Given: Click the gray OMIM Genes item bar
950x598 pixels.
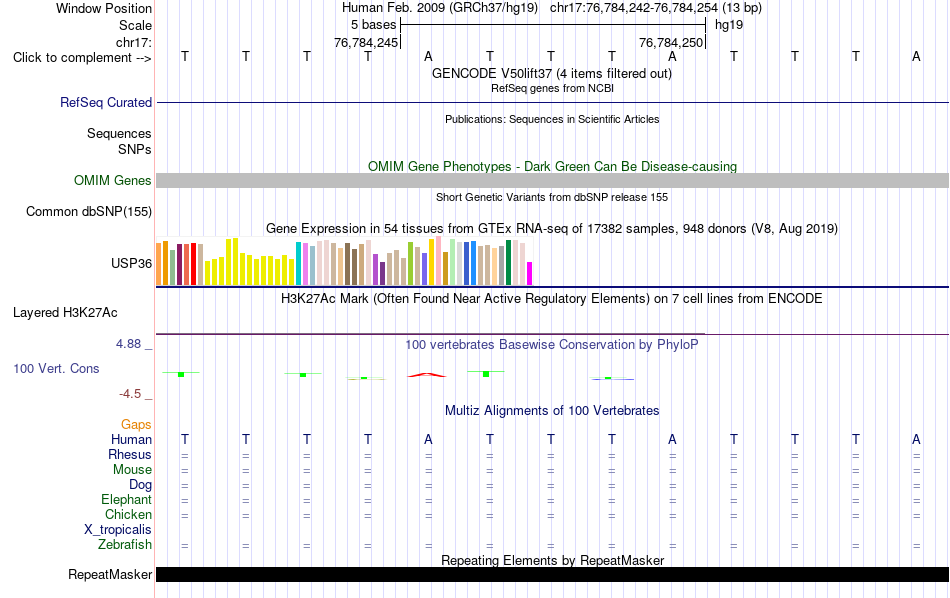Looking at the screenshot, I should 552,181.
